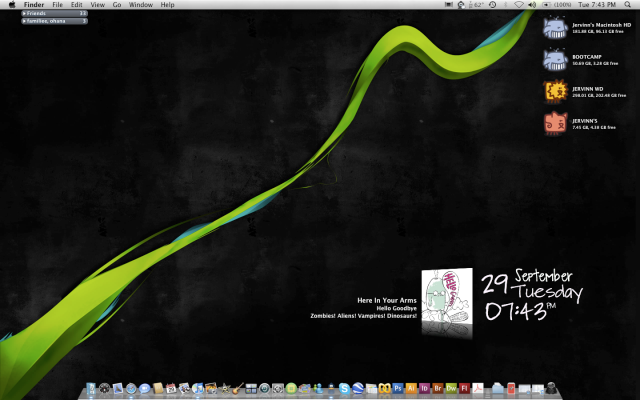Click the Tue 7:43 PM clock
Viewport: 640px width, 400px height.
pyautogui.click(x=596, y=5)
